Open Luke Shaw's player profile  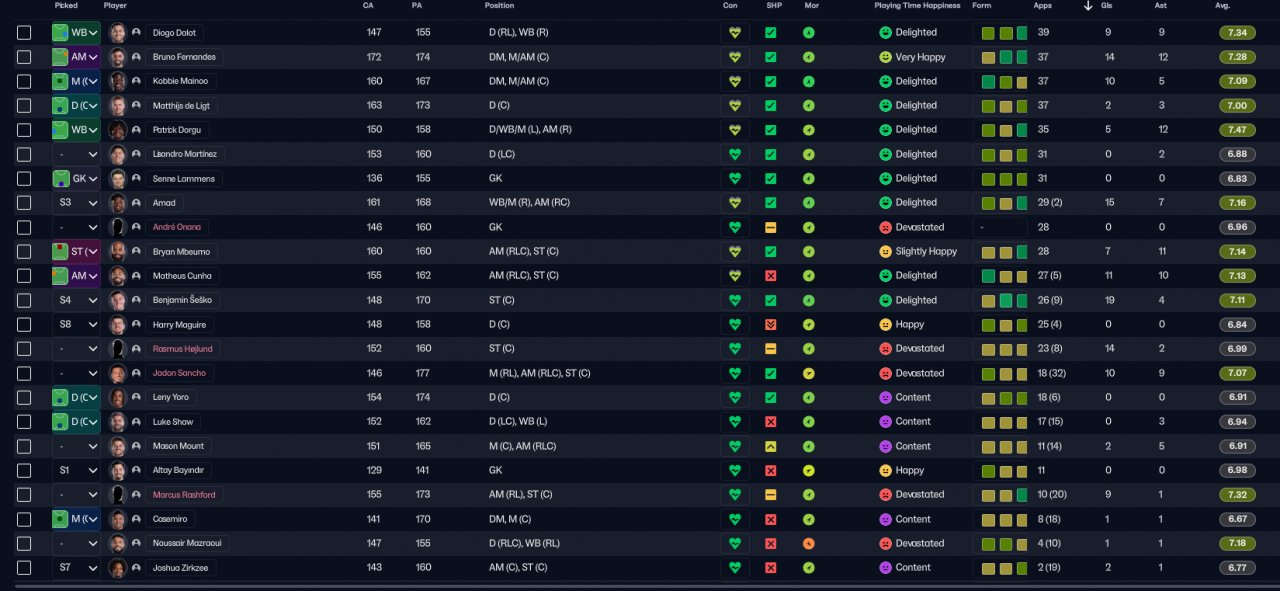173,422
